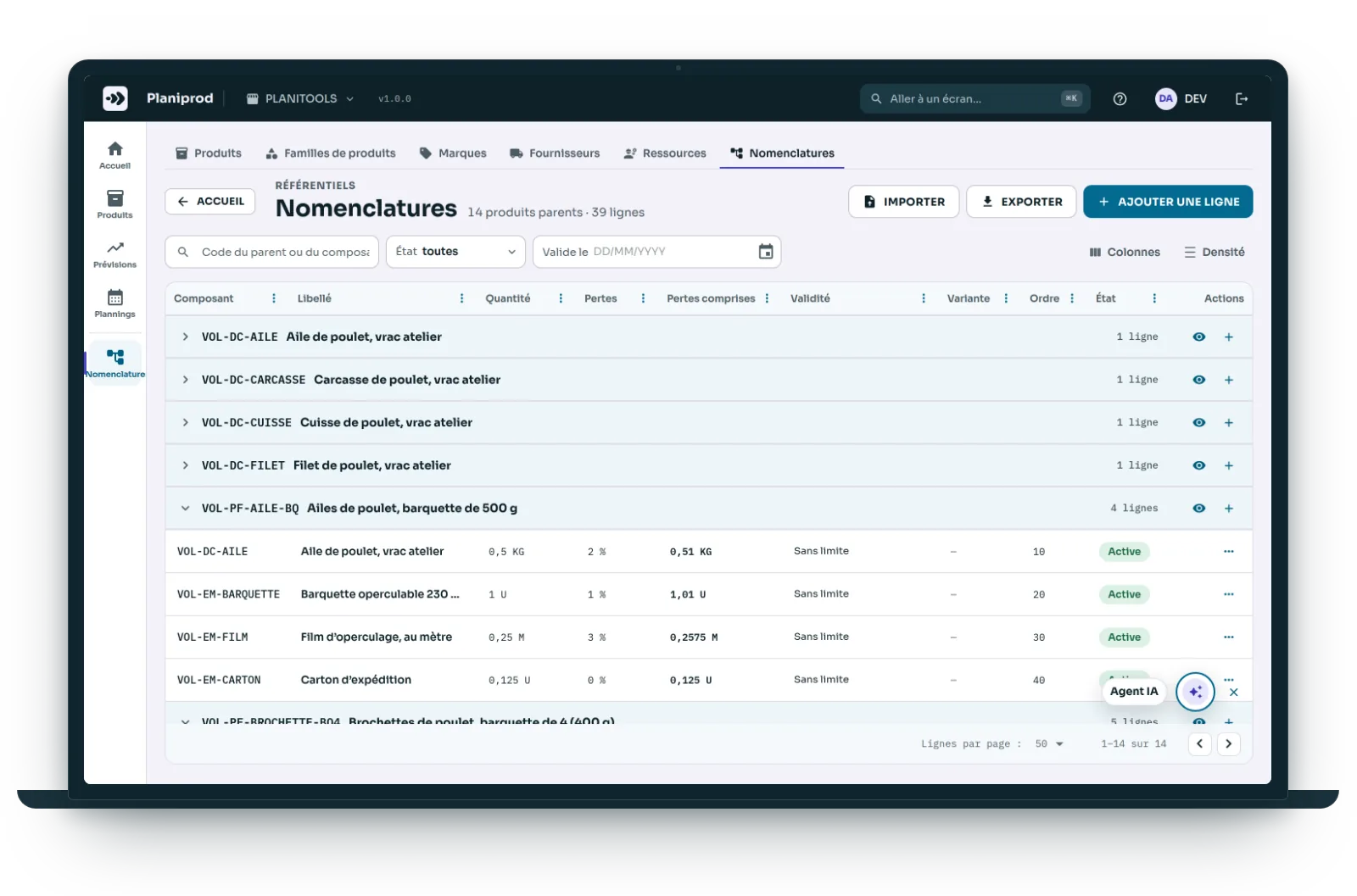
Task: Toggle view eye for VOL-DC-CUISSE
Action: tap(1198, 423)
